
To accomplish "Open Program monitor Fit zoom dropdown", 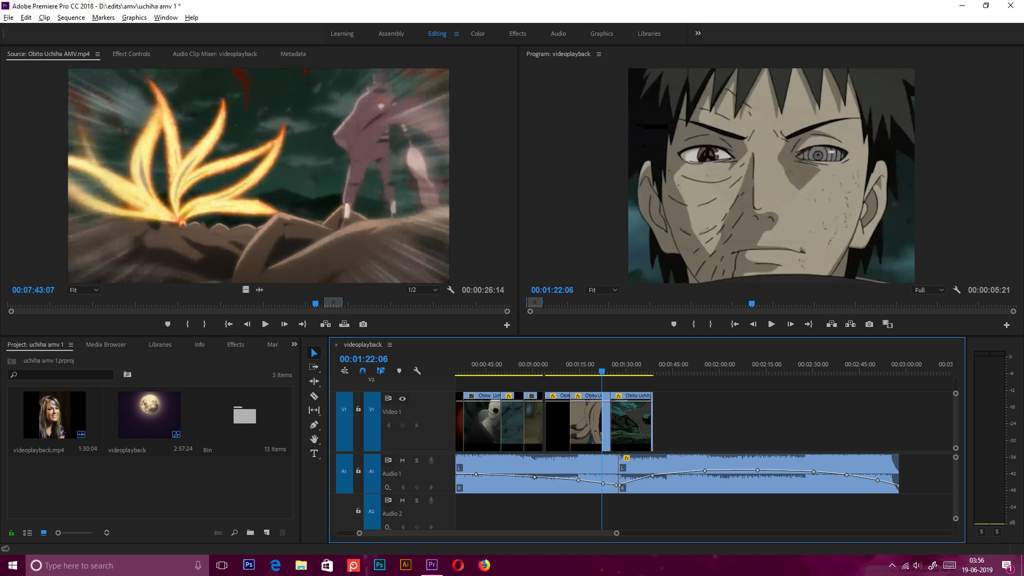I will tap(602, 290).
